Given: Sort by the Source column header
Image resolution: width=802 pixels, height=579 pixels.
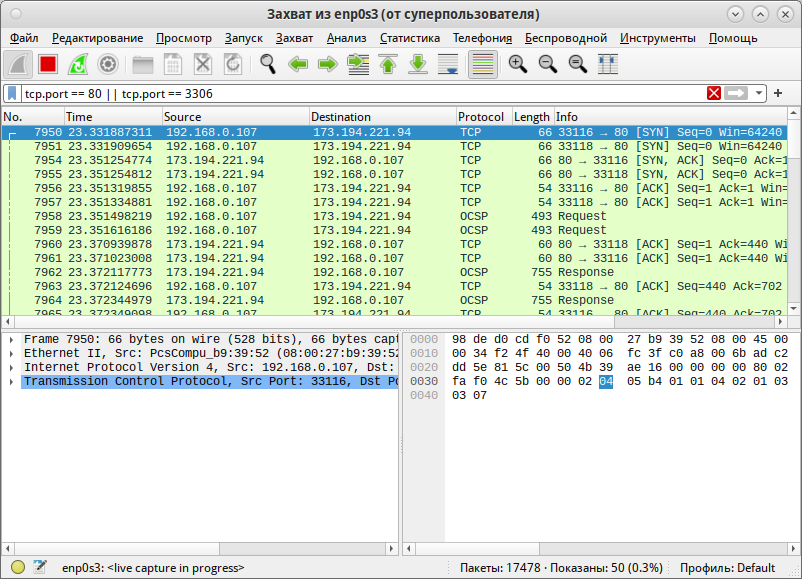Looking at the screenshot, I should click(236, 117).
